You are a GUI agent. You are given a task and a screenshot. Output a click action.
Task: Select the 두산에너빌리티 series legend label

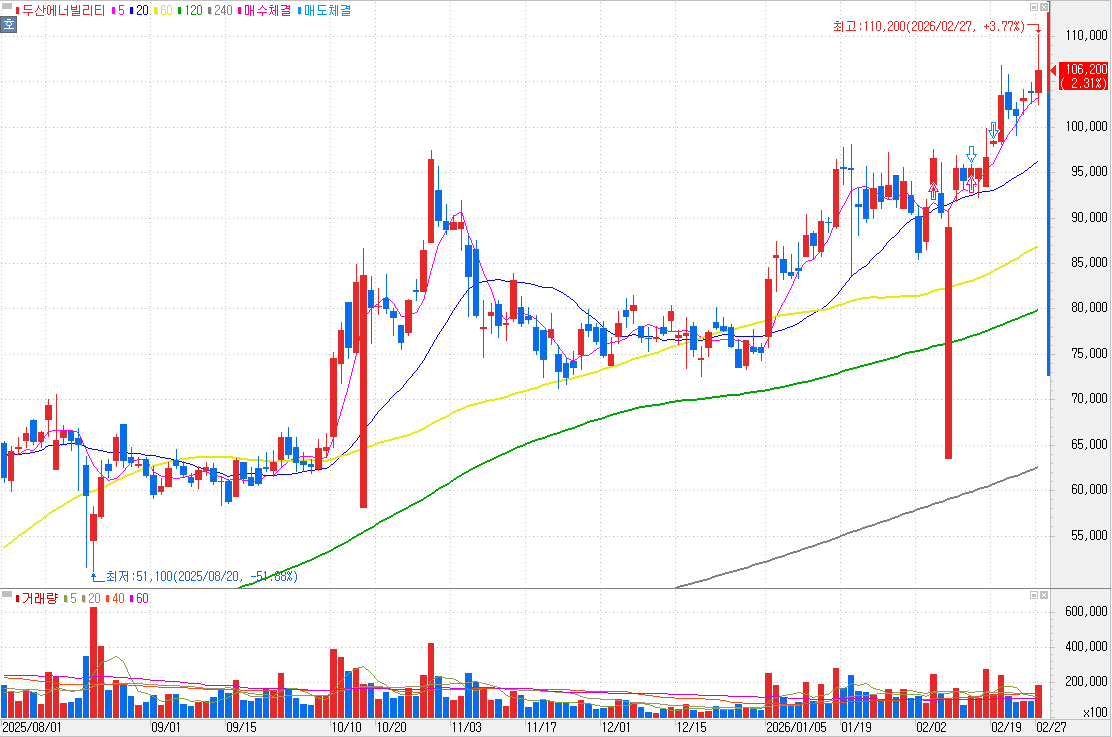(62, 10)
